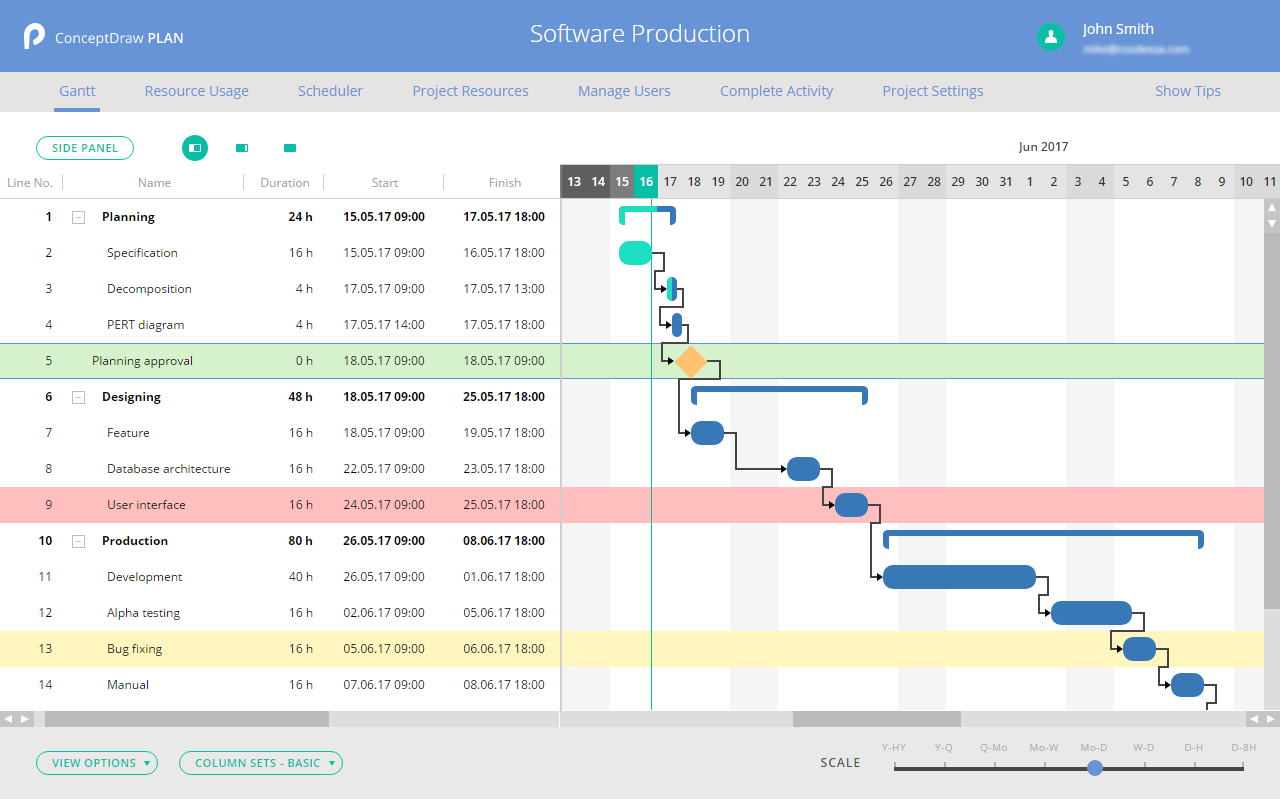Click the ConceptDraw PLAN logo

point(35,37)
